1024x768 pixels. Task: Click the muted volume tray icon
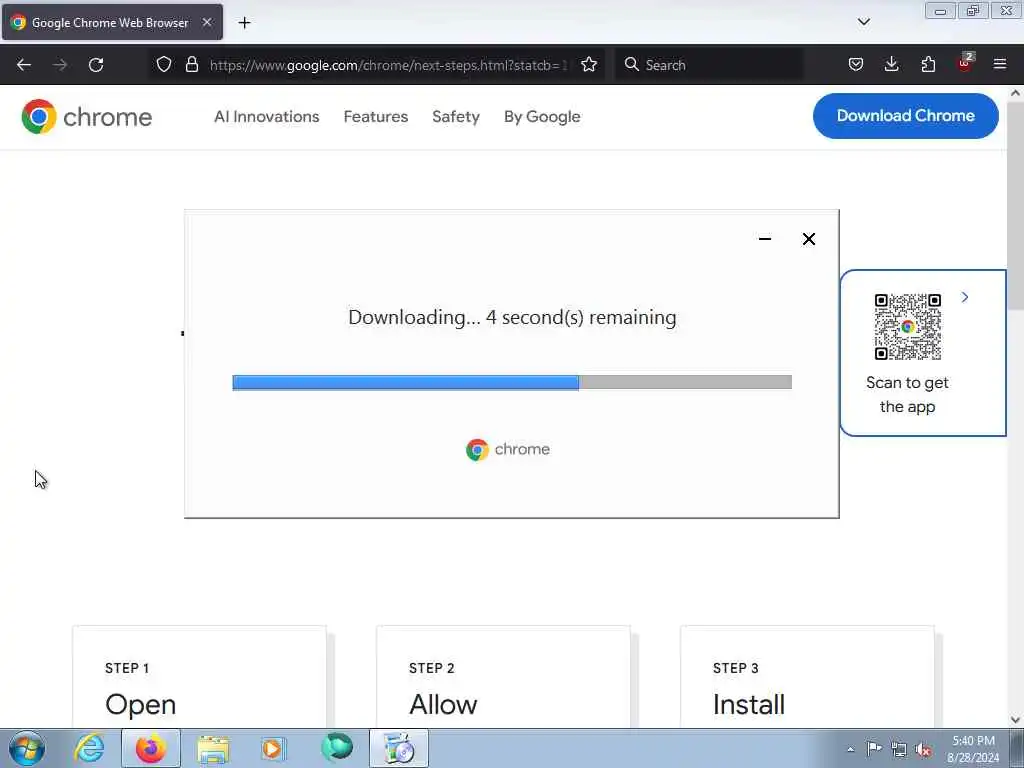click(x=923, y=749)
